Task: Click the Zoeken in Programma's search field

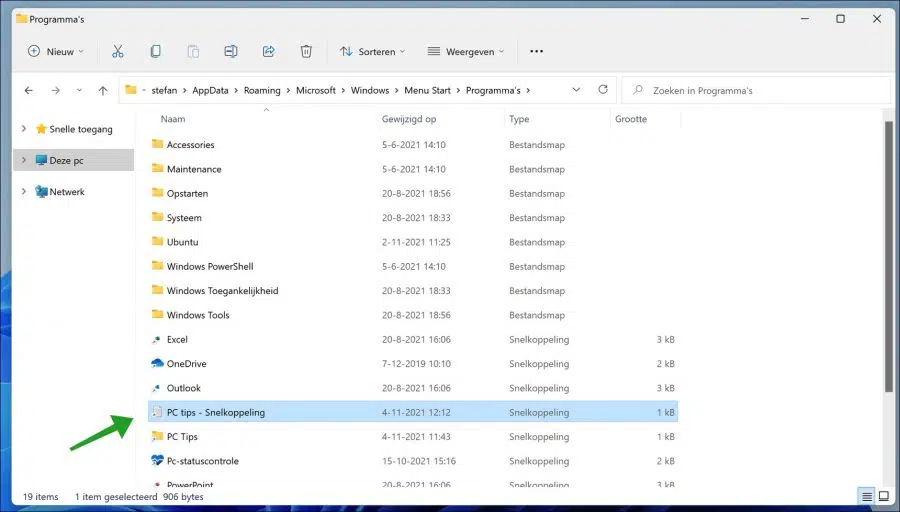Action: (x=756, y=90)
